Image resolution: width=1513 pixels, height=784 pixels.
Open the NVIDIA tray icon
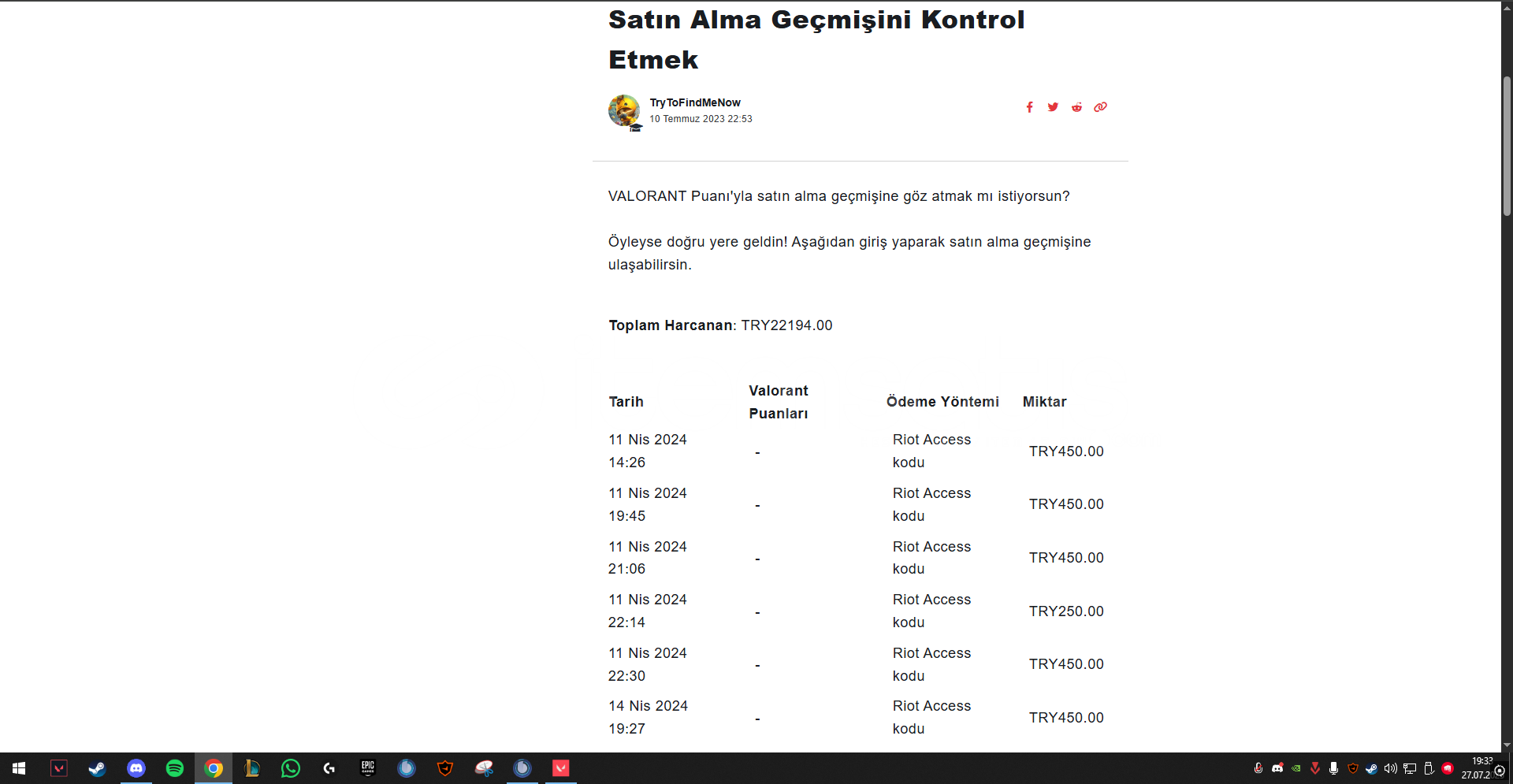pos(1296,768)
